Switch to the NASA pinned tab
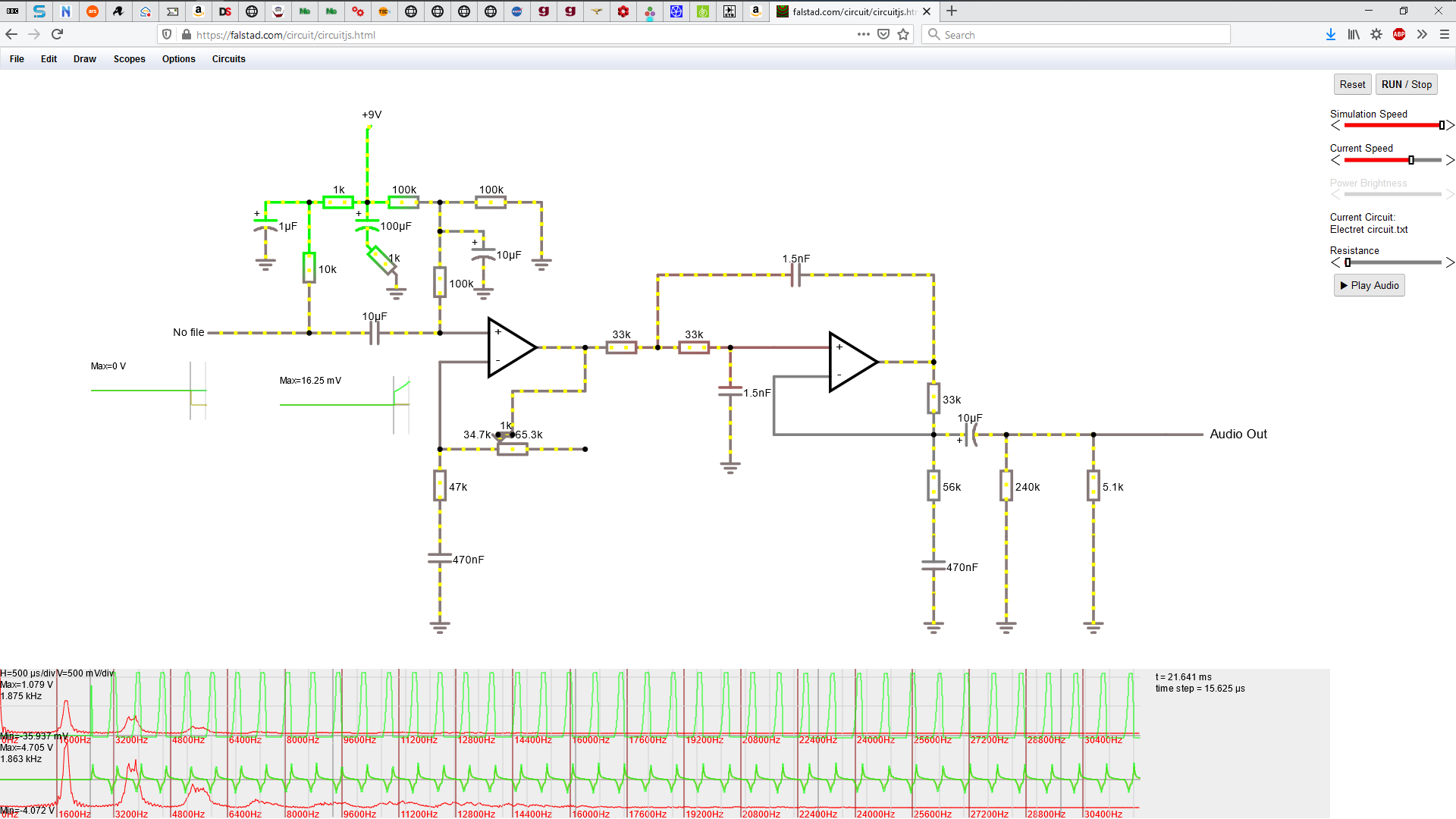The image size is (1456, 819). (x=517, y=11)
